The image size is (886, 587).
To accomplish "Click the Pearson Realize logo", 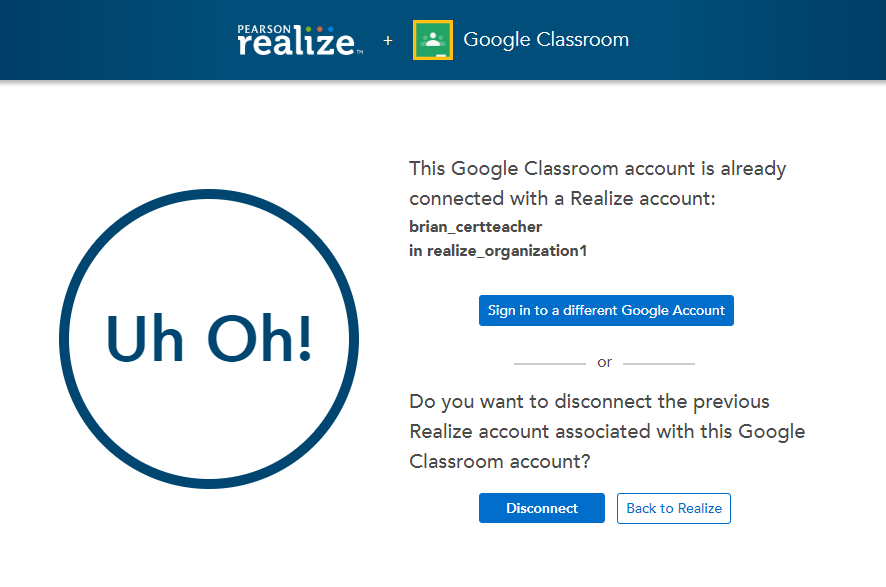I will pos(298,42).
